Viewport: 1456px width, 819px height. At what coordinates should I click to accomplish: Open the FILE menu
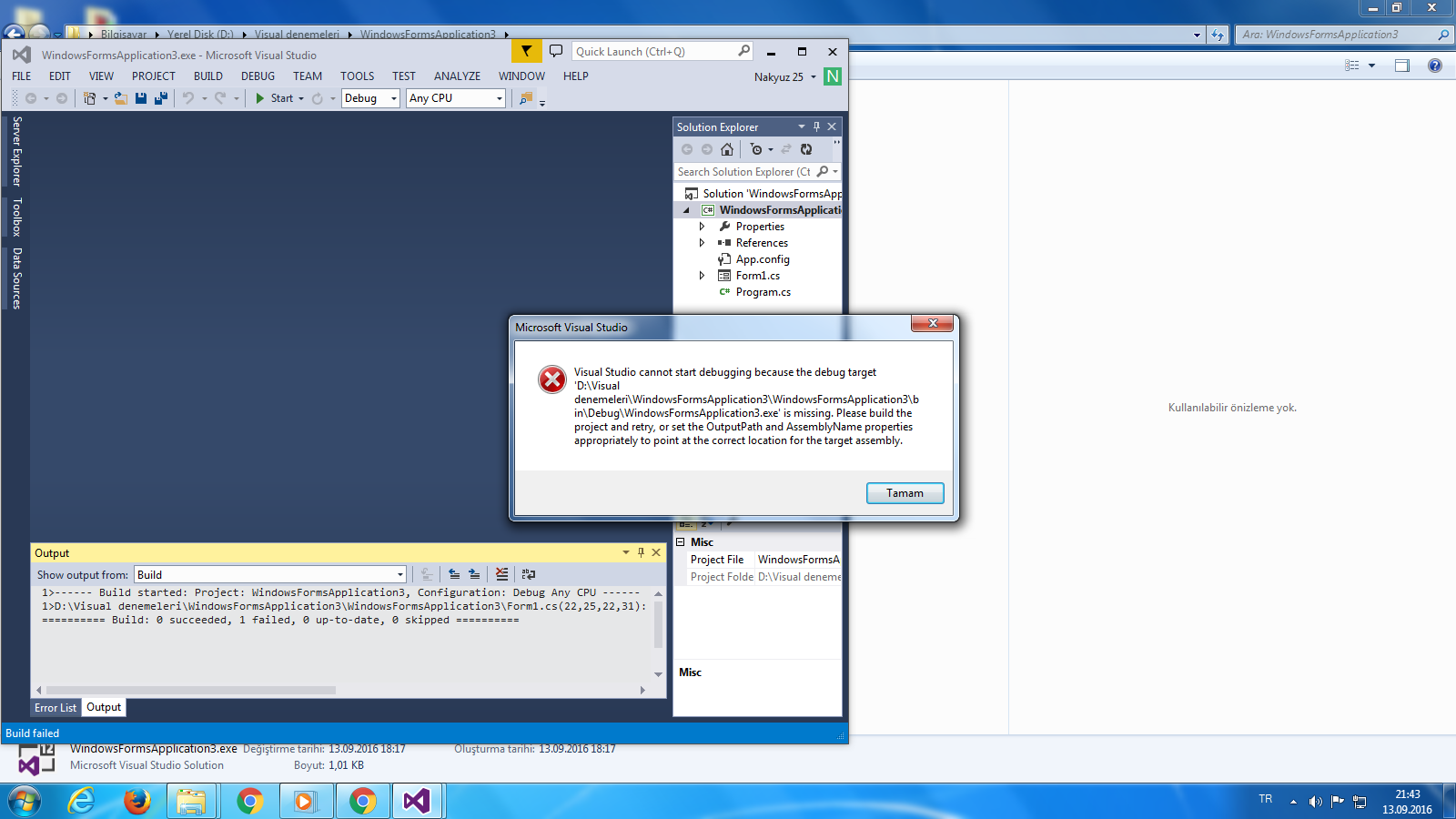coord(21,76)
